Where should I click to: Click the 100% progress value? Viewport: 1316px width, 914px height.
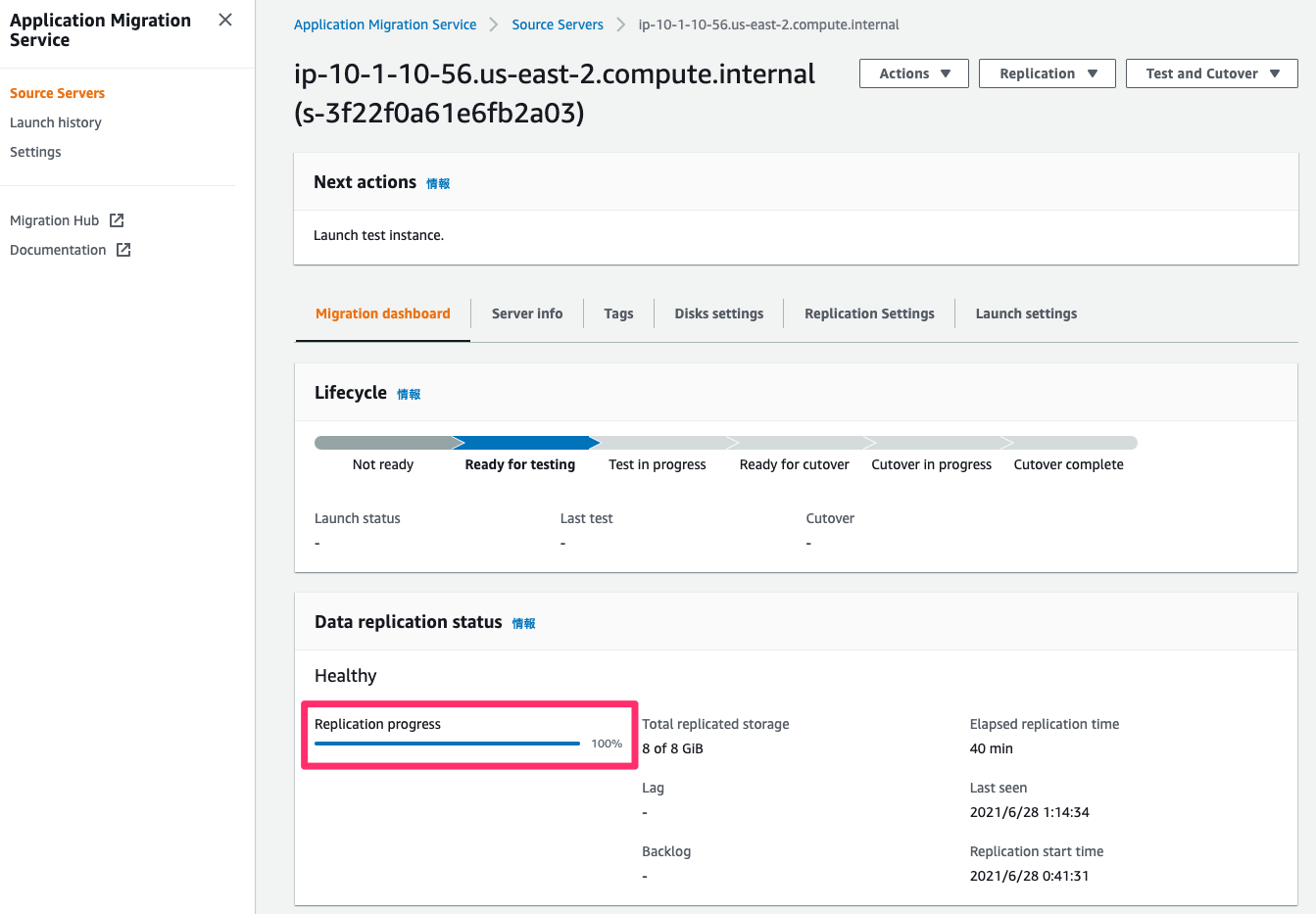(607, 744)
